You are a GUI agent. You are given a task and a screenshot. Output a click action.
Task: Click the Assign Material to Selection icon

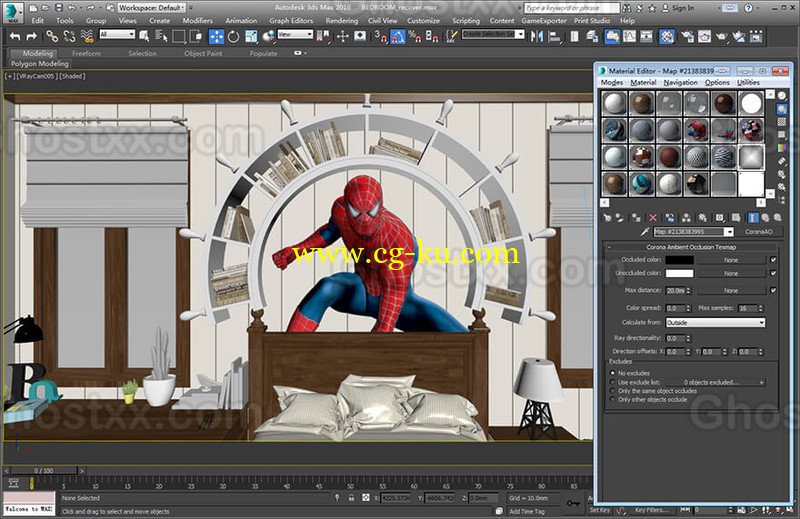(636, 218)
